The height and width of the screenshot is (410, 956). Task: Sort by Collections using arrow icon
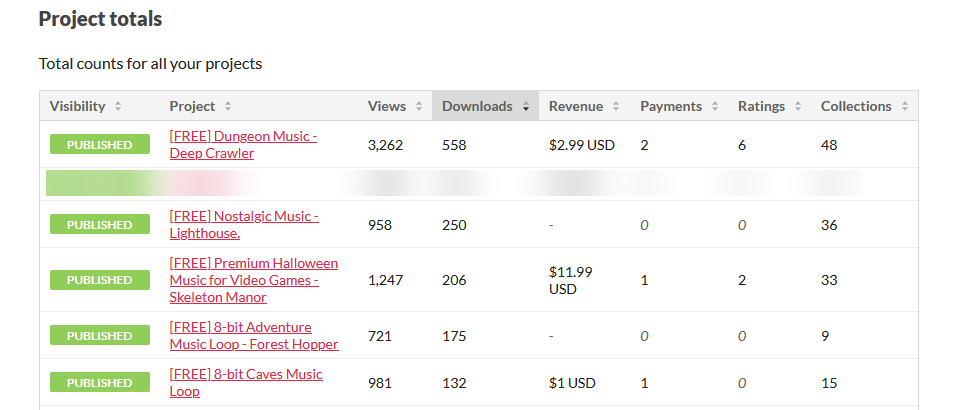tap(904, 106)
